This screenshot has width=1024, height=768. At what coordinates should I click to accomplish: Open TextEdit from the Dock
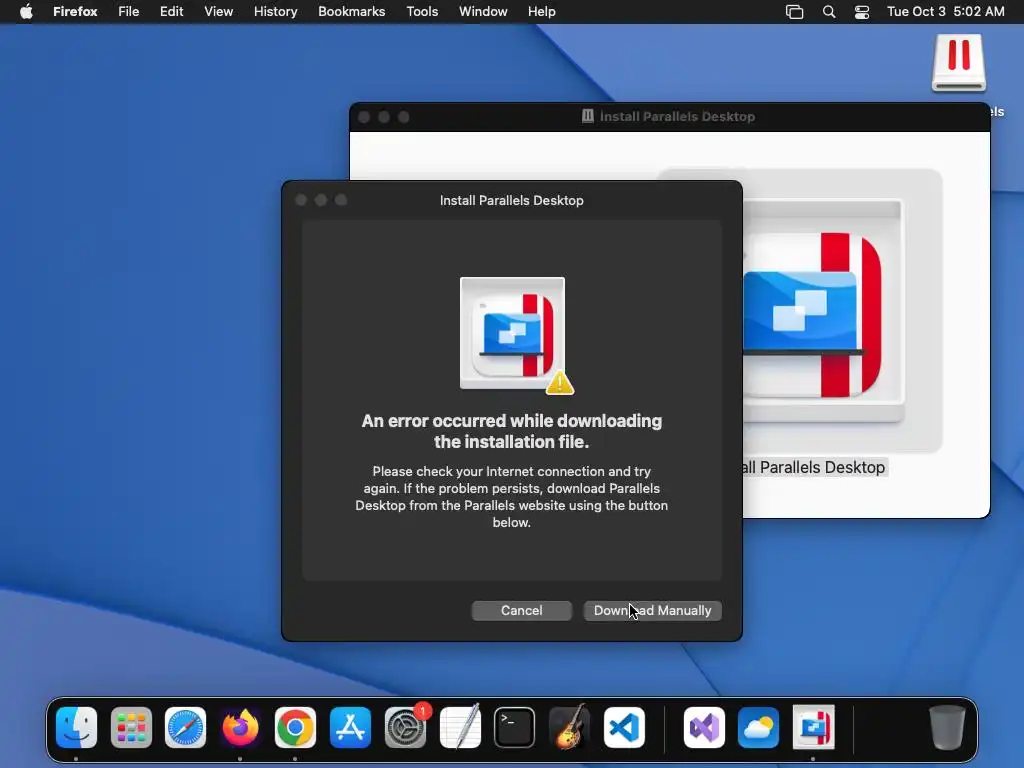[x=460, y=728]
